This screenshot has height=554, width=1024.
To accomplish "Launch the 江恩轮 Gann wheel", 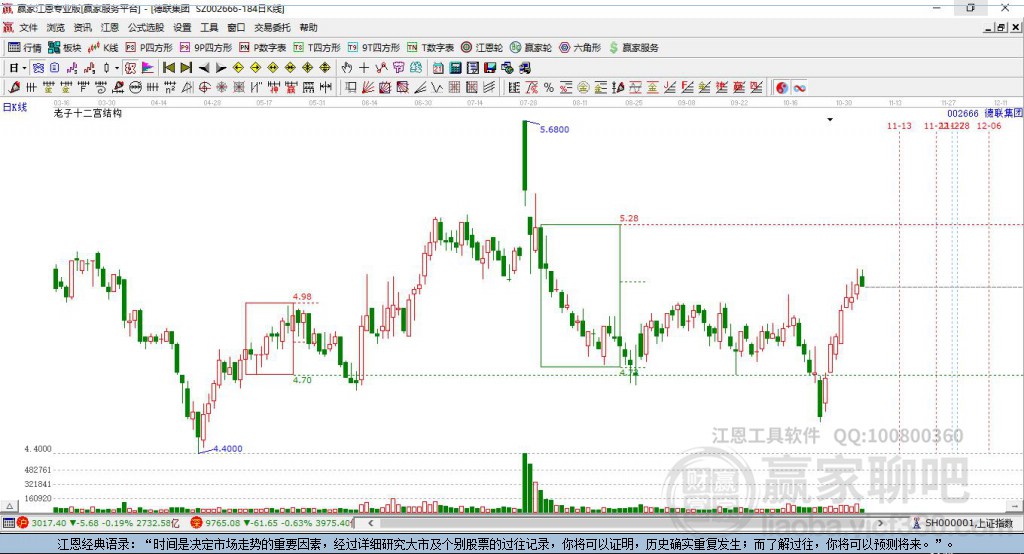I will 482,48.
